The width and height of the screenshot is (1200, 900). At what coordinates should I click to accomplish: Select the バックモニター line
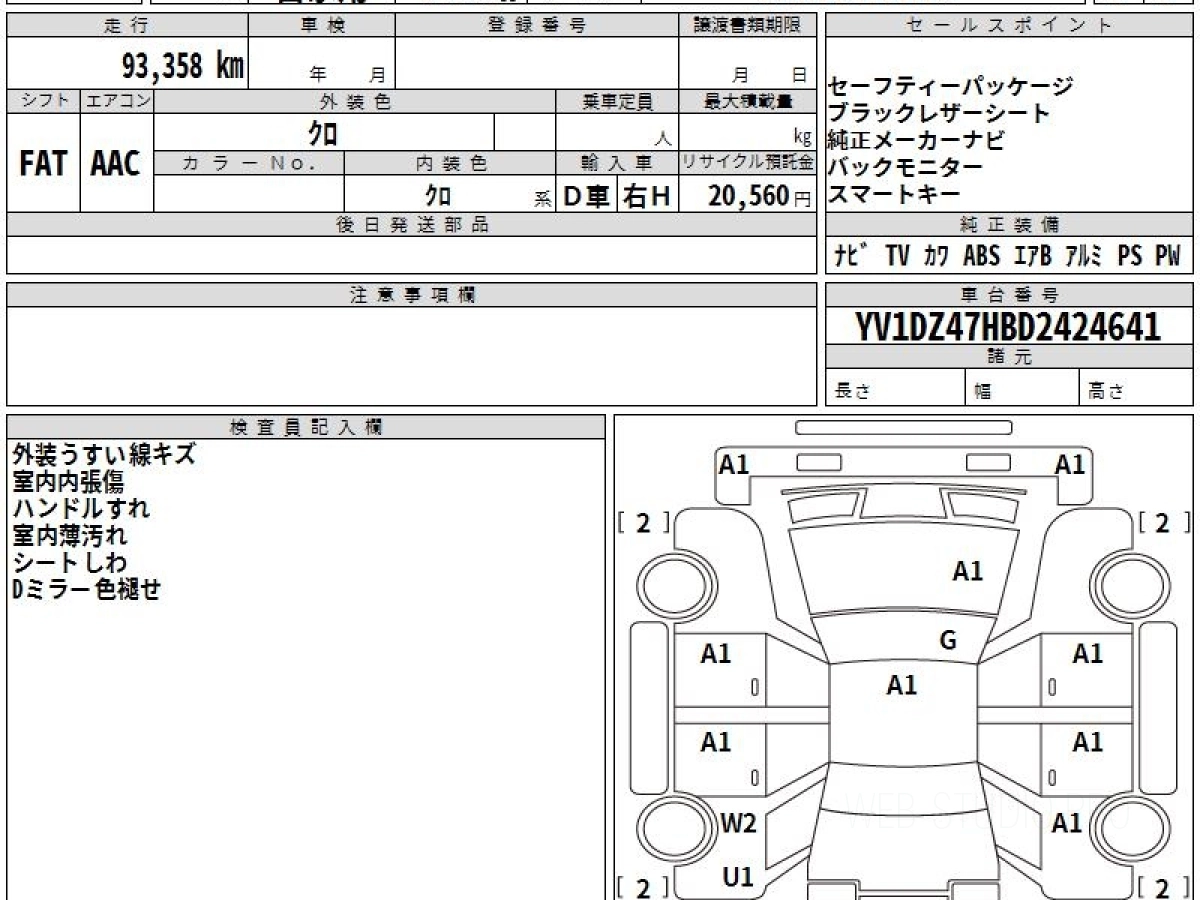906,167
